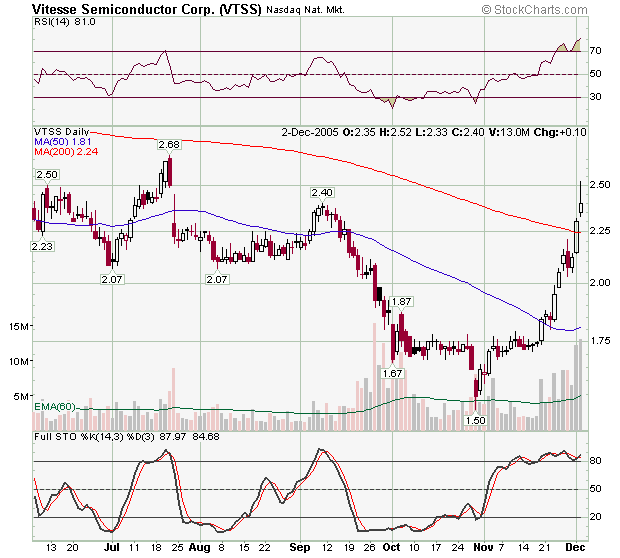620x558 pixels.
Task: Click the stochastic %D value '84.68'
Action: 206,437
